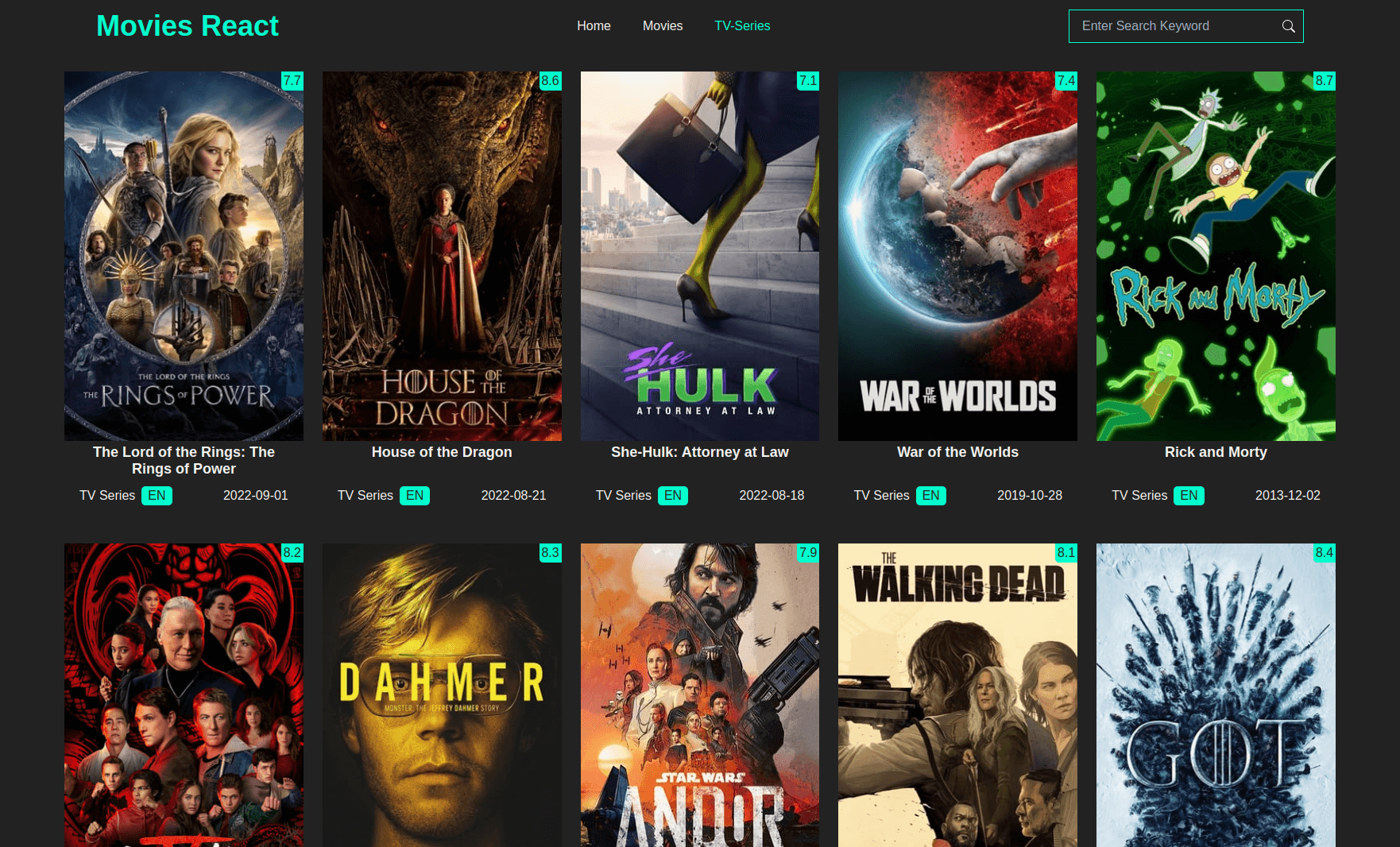1400x847 pixels.
Task: Click TV Series label under House of the Dragon
Action: click(x=365, y=496)
